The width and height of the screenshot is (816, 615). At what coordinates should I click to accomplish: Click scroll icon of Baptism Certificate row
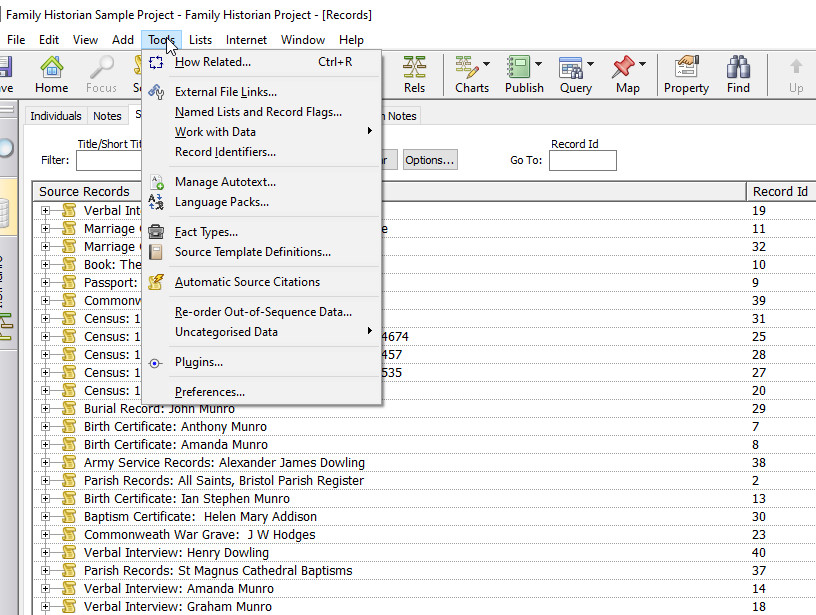(x=69, y=517)
